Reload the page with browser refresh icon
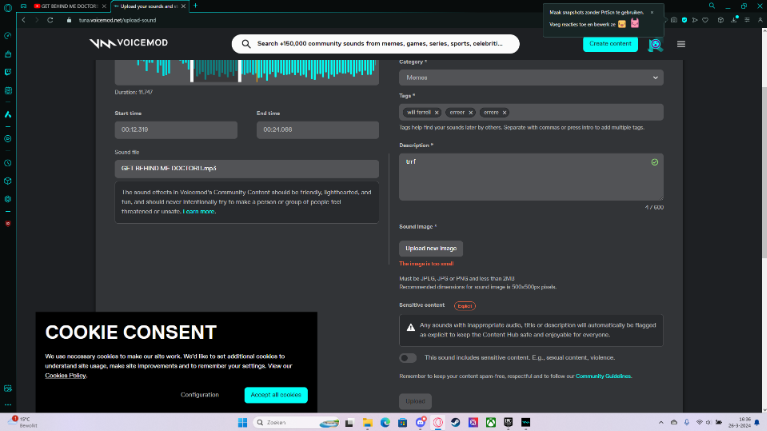This screenshot has height=431, width=767. [50, 20]
